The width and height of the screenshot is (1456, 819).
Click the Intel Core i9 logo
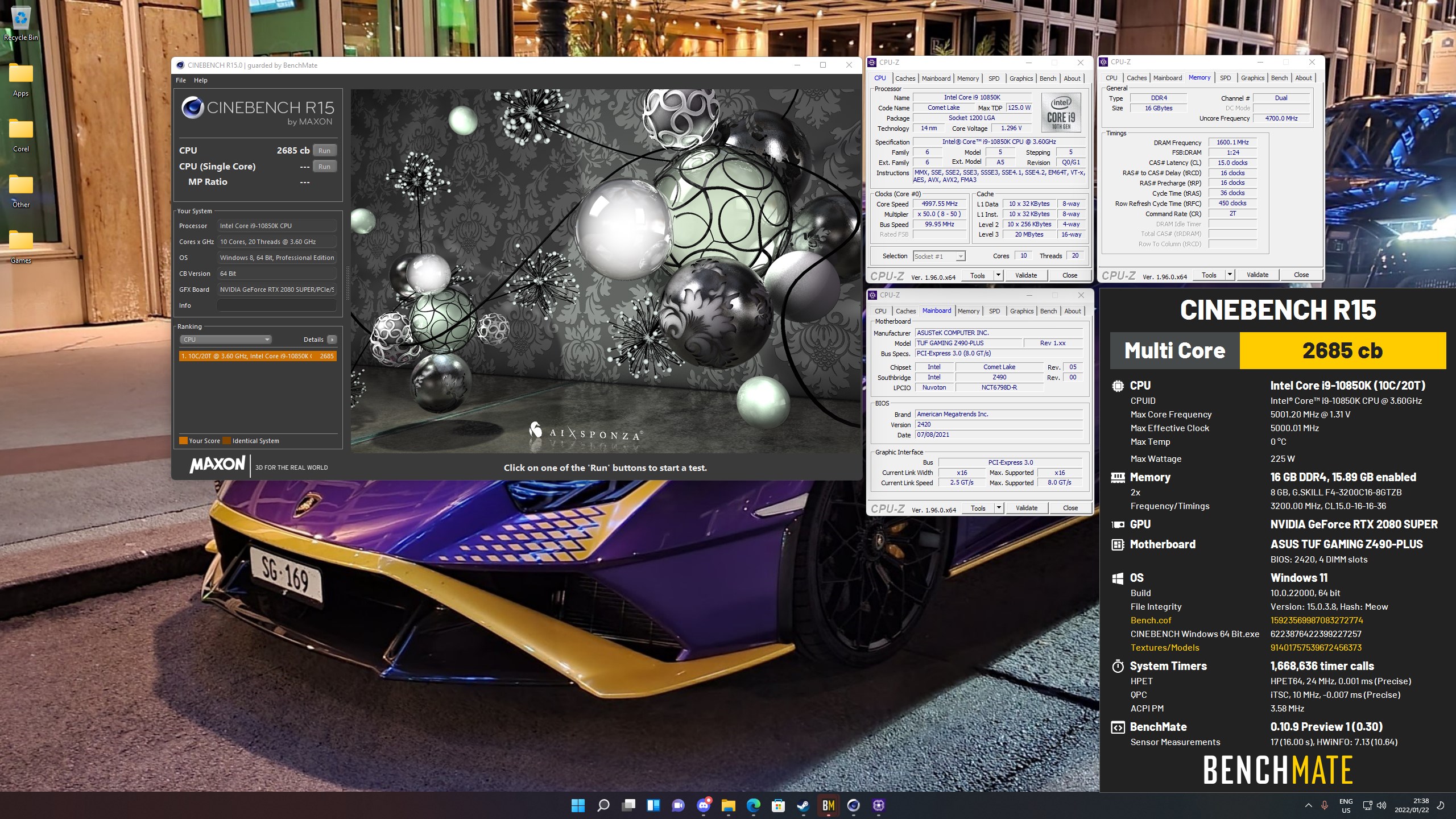tap(1061, 113)
